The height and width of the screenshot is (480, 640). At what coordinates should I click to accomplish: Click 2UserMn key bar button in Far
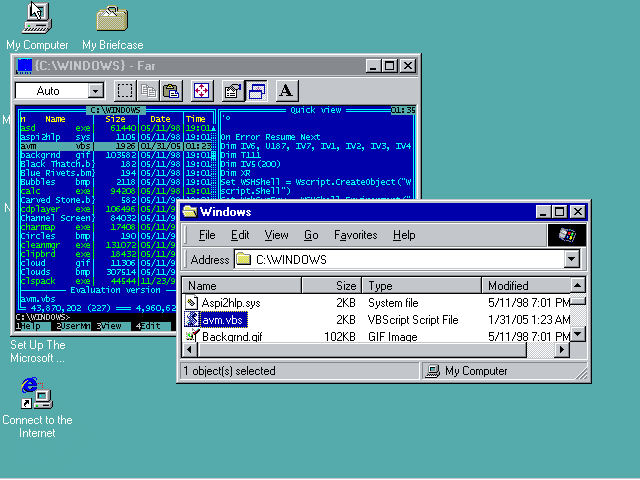73,326
